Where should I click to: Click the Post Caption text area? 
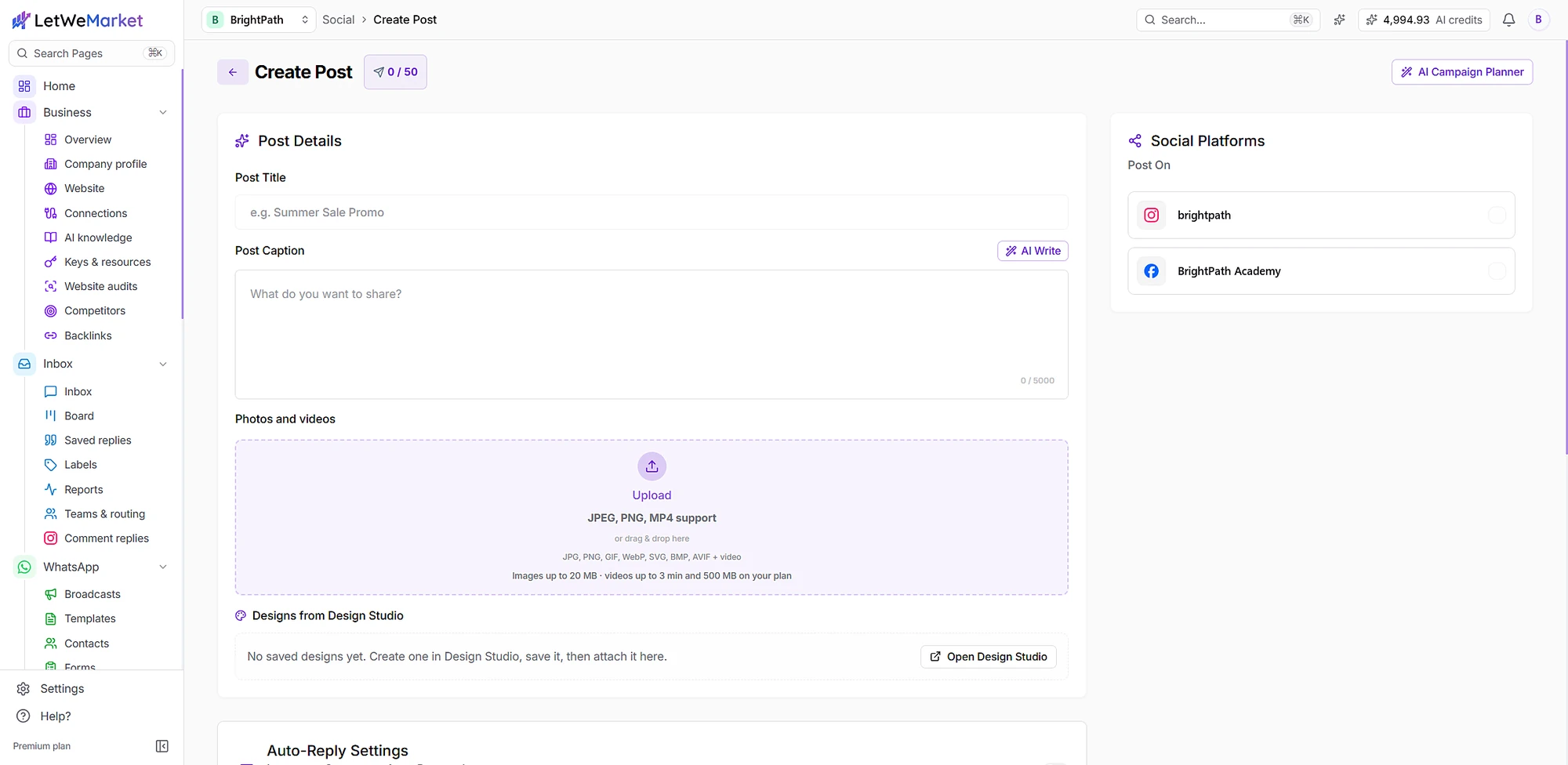(652, 335)
